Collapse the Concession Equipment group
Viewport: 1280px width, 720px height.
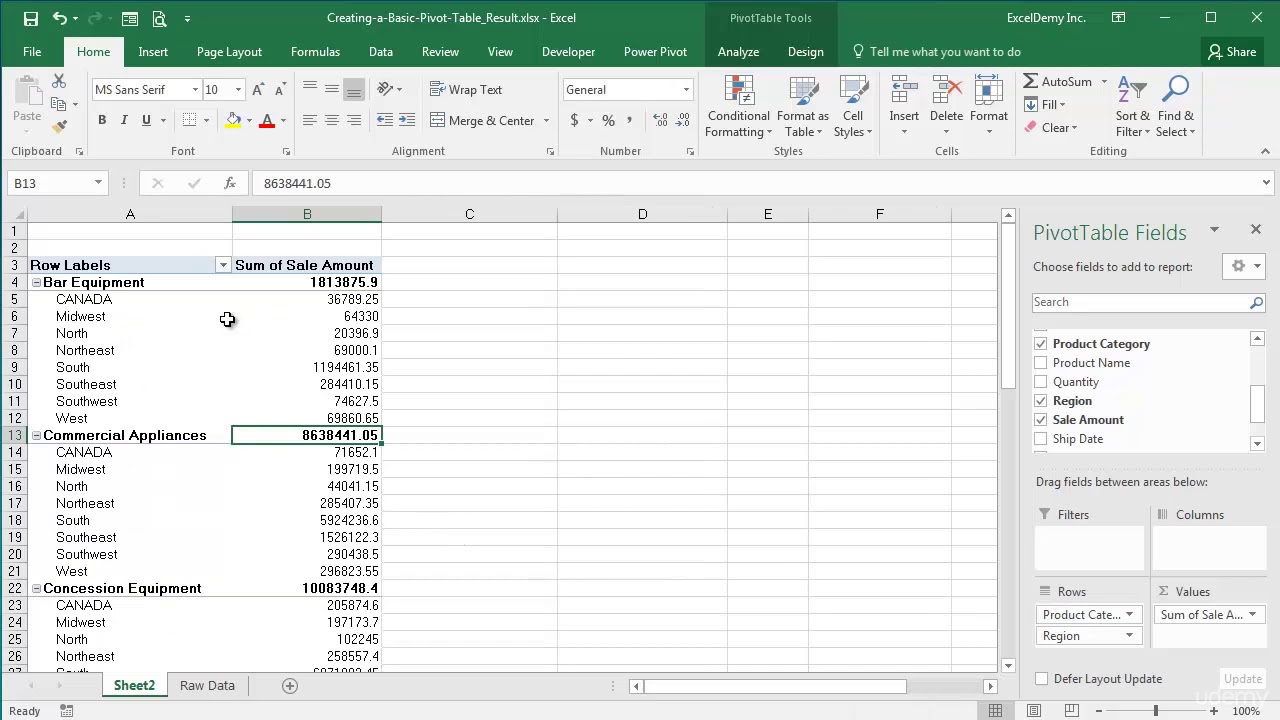36,588
